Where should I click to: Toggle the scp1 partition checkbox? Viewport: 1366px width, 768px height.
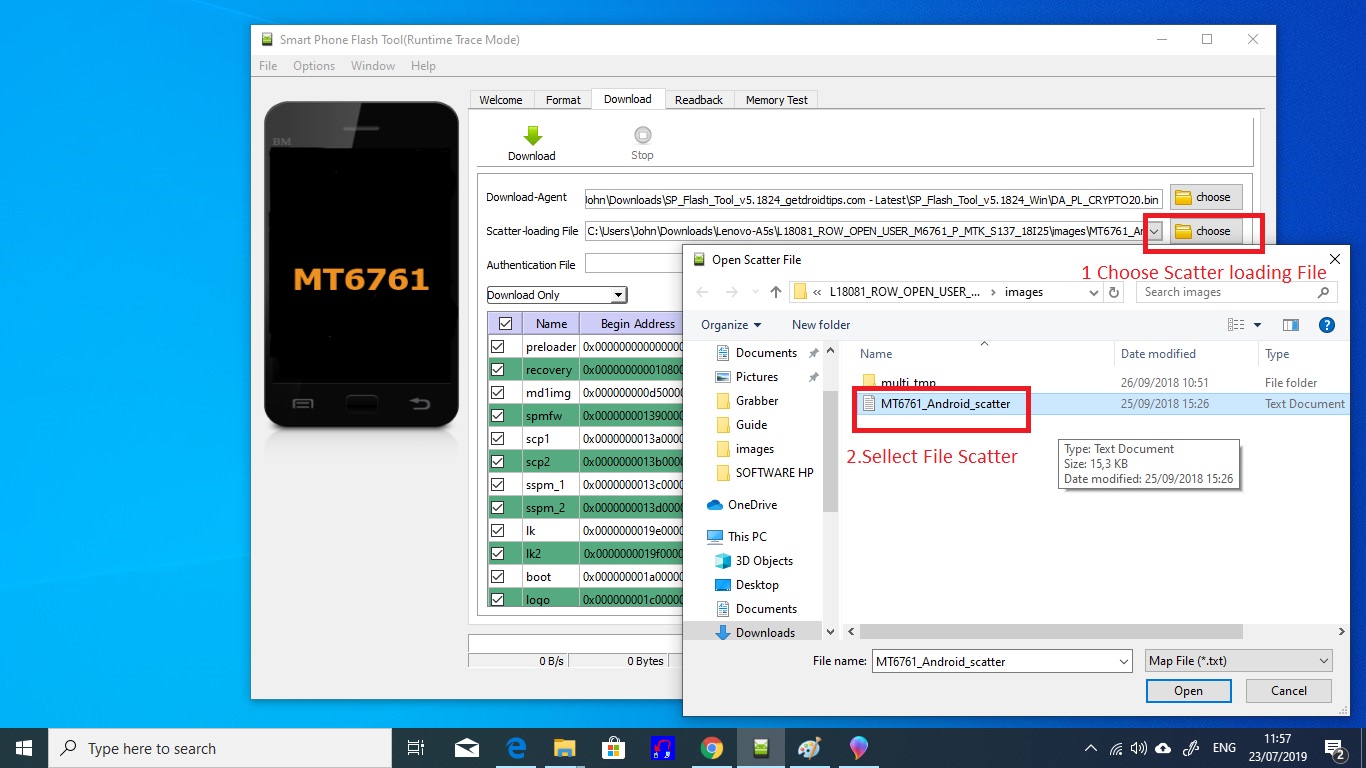click(x=498, y=439)
